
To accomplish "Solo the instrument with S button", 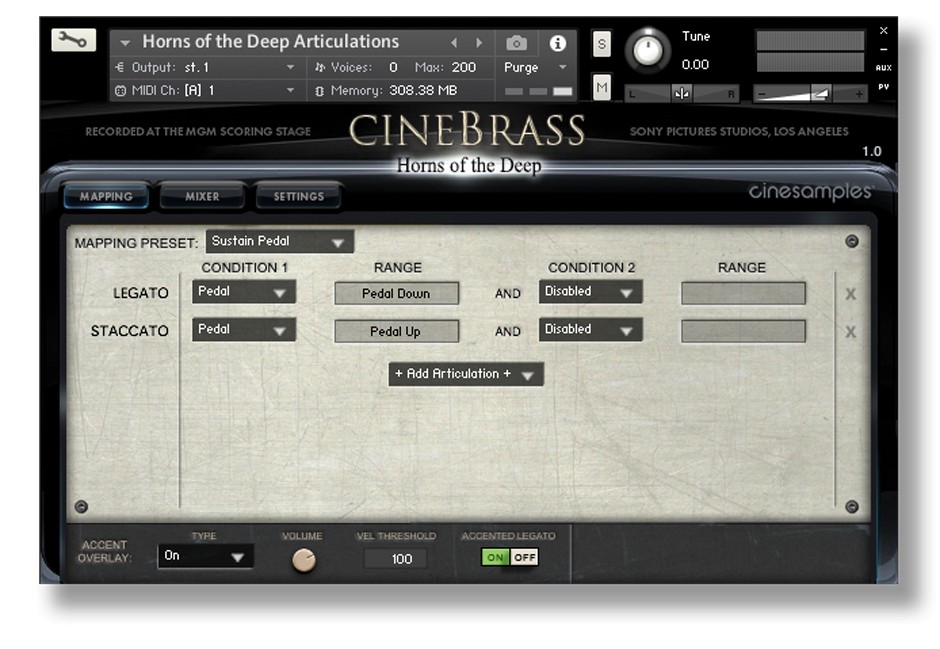I will point(602,44).
